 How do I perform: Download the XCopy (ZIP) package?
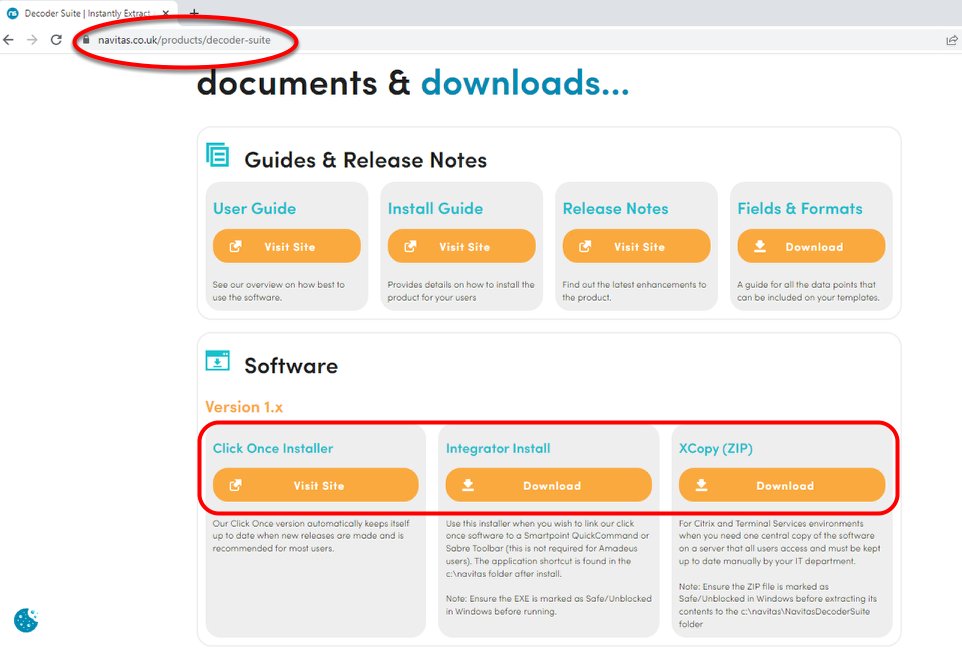782,485
